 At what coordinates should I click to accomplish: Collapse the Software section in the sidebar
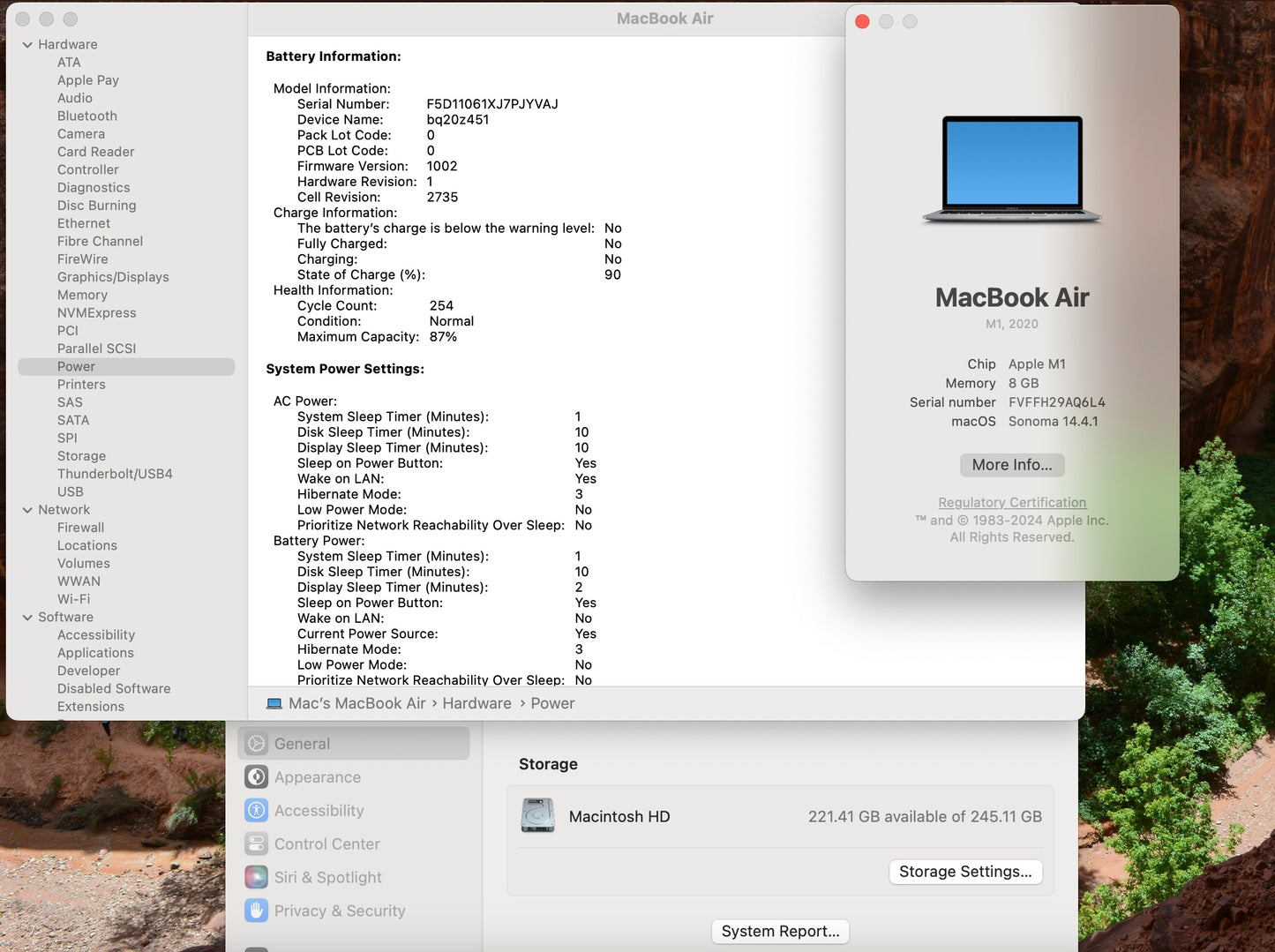coord(27,618)
